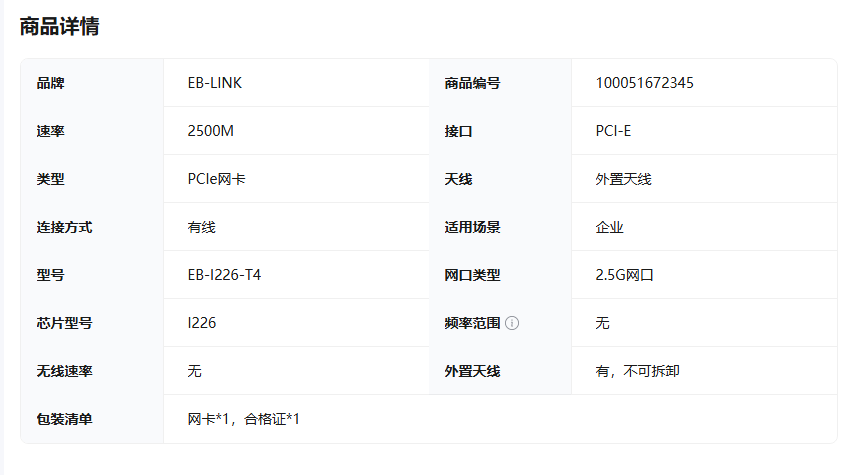
Task: Select the 企业 scenario value
Action: pyautogui.click(x=610, y=227)
